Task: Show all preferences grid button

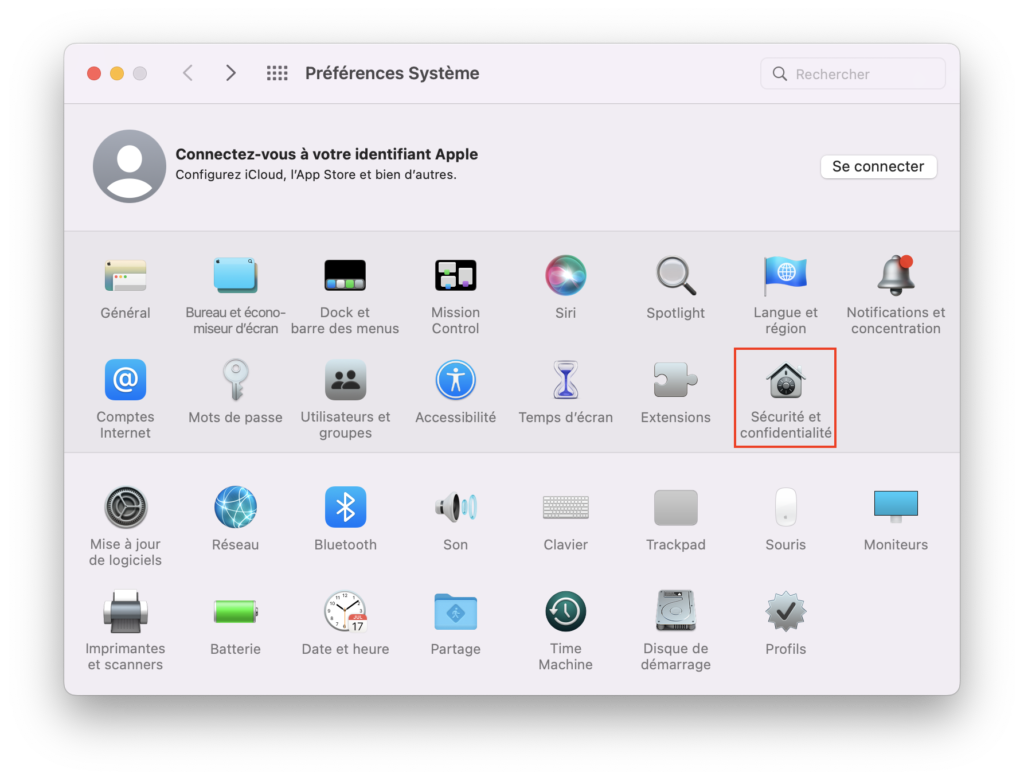Action: 277,73
